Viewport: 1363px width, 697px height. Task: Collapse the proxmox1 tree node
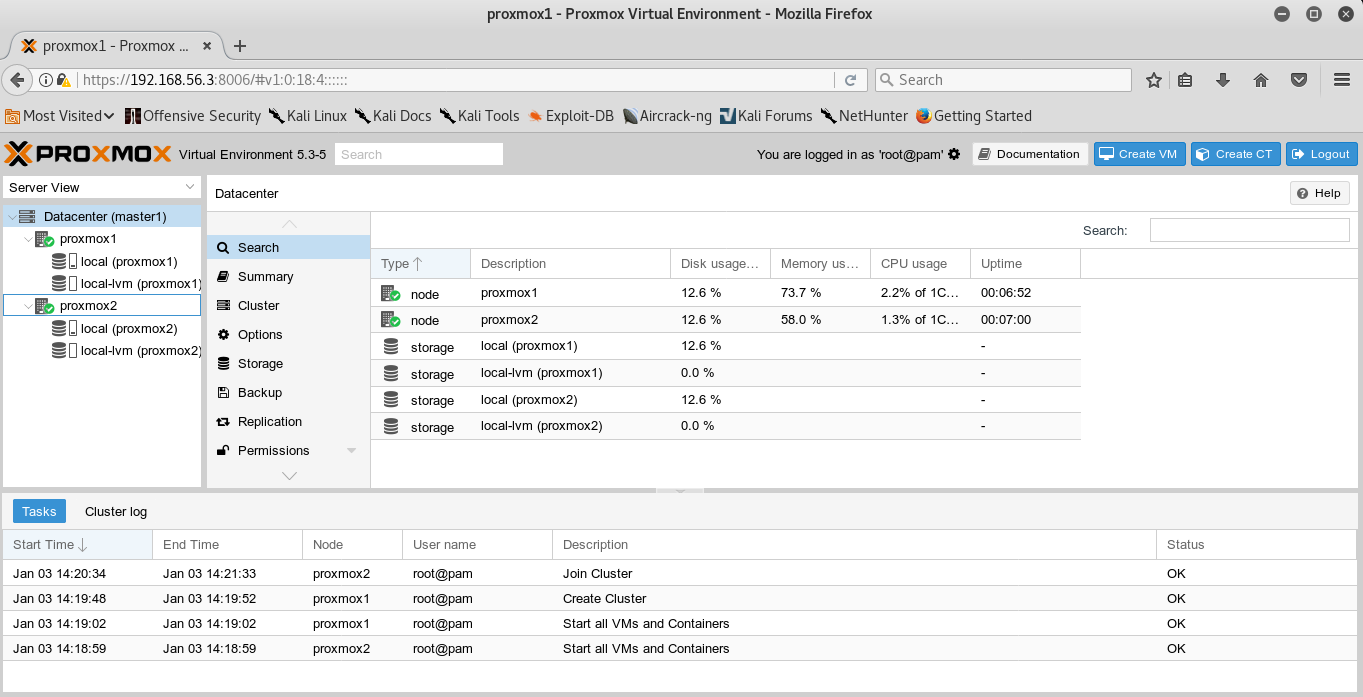pos(27,240)
